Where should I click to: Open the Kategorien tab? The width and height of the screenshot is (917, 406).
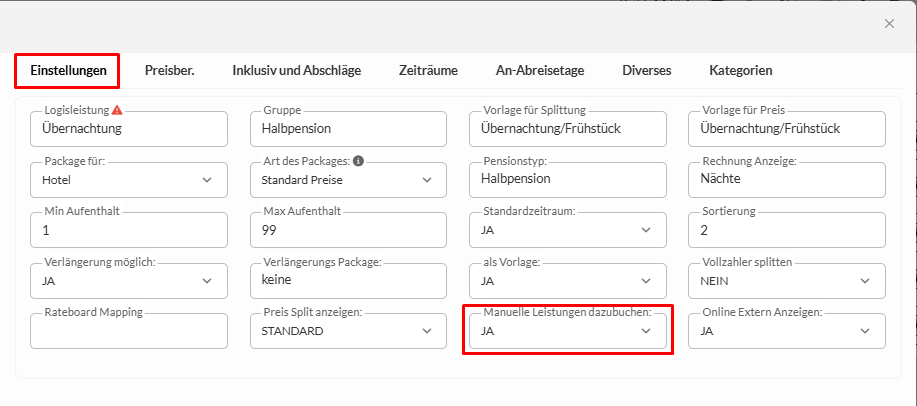coord(740,70)
